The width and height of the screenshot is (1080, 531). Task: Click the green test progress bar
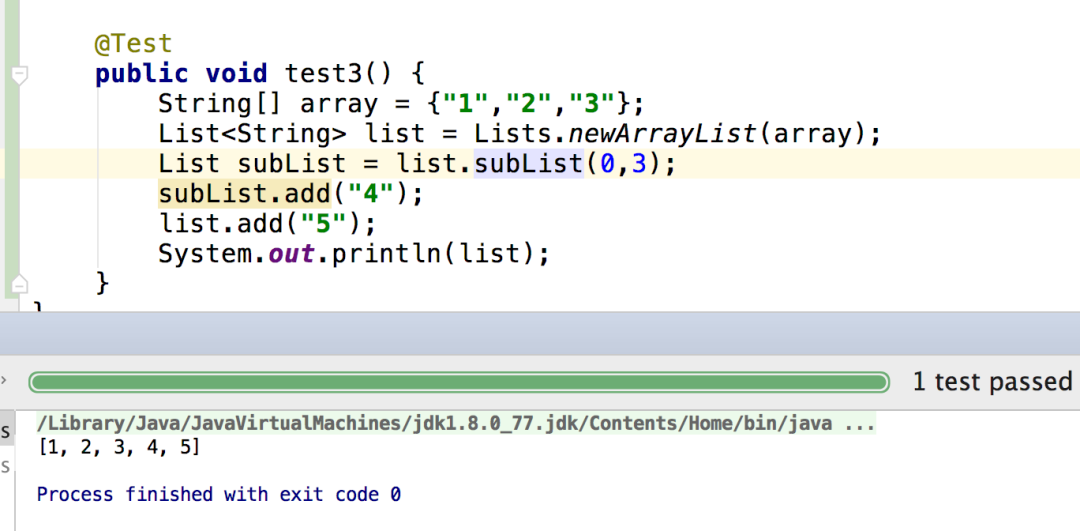[459, 382]
